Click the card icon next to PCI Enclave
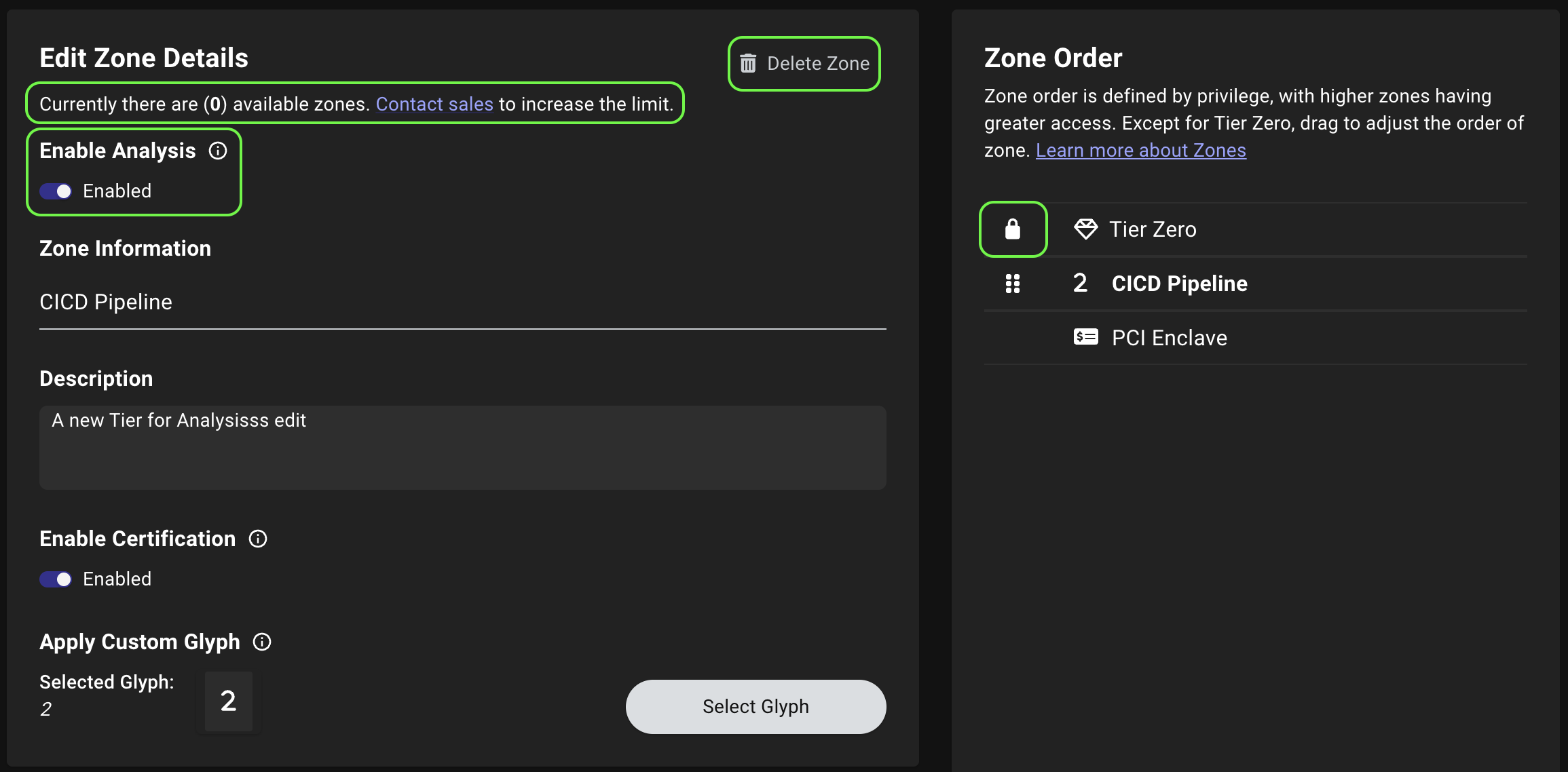This screenshot has height=772, width=1568. tap(1086, 336)
